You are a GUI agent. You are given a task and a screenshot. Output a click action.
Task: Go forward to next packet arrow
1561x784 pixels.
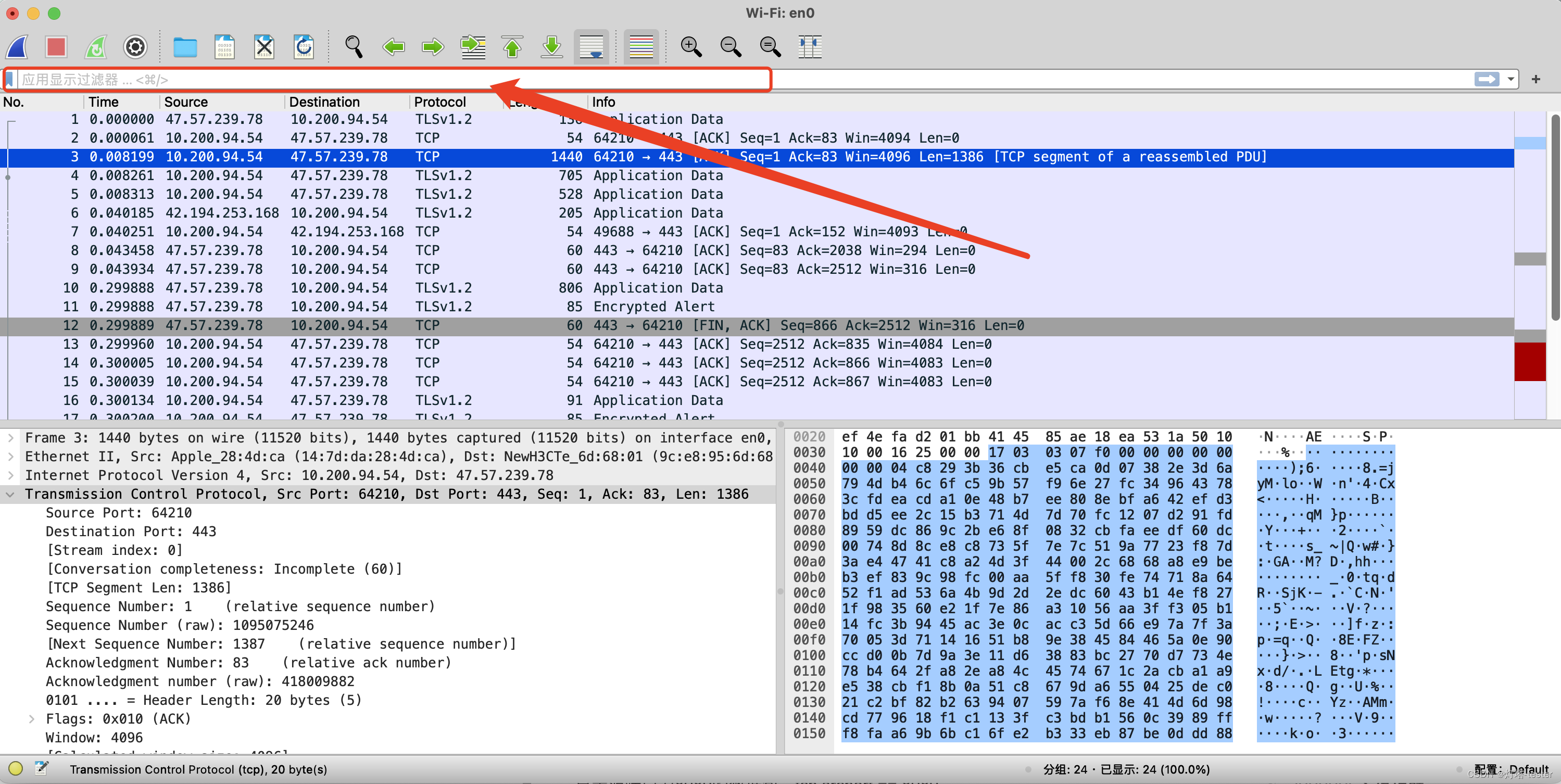(433, 47)
